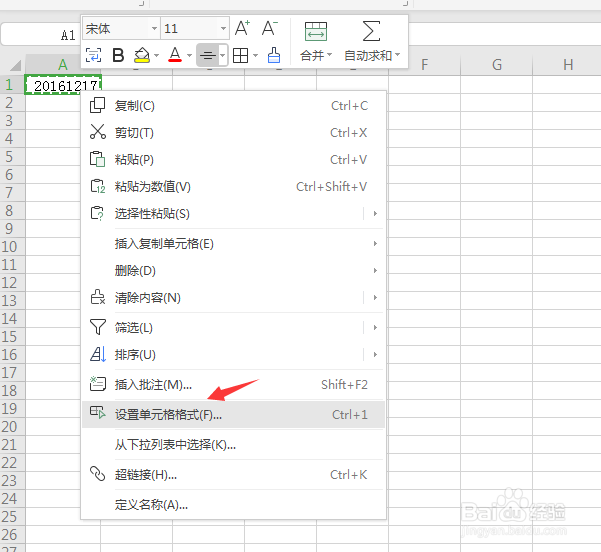Select row 2 header
Viewport: 601px width, 552px height.
pos(12,103)
